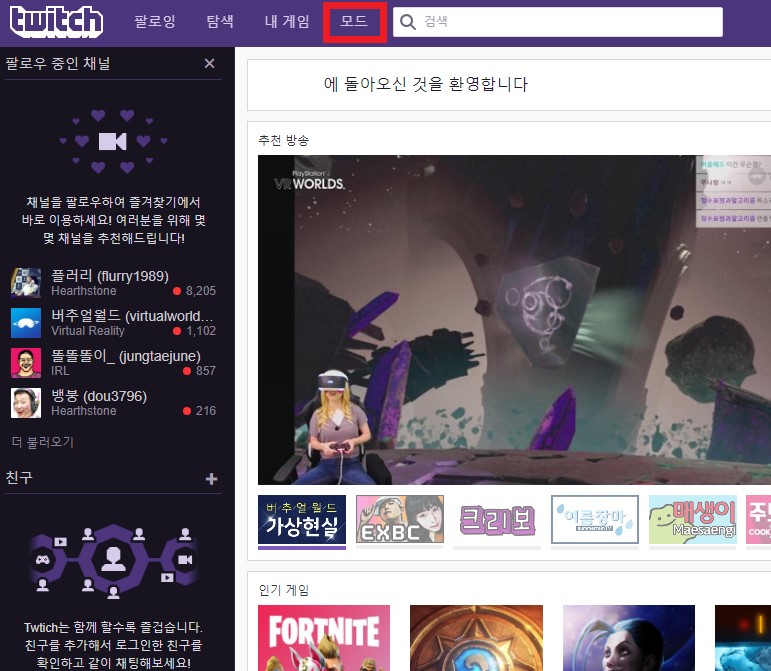Close the 팔로우 중인 채널 panel

click(x=209, y=63)
